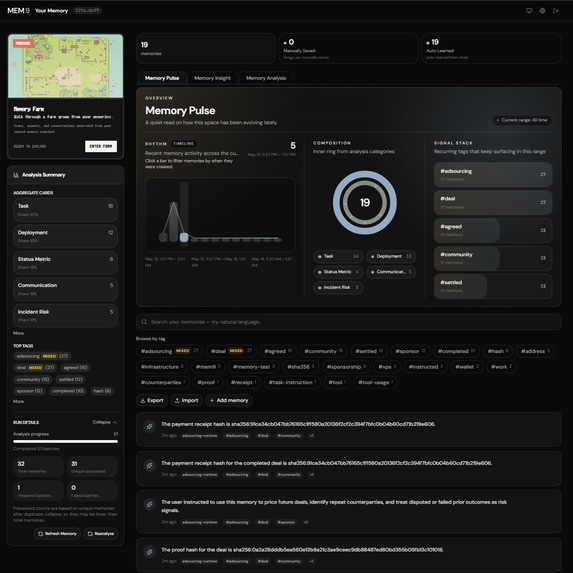Image resolution: width=573 pixels, height=573 pixels.
Task: Click the monitor display icon in header
Action: click(529, 11)
